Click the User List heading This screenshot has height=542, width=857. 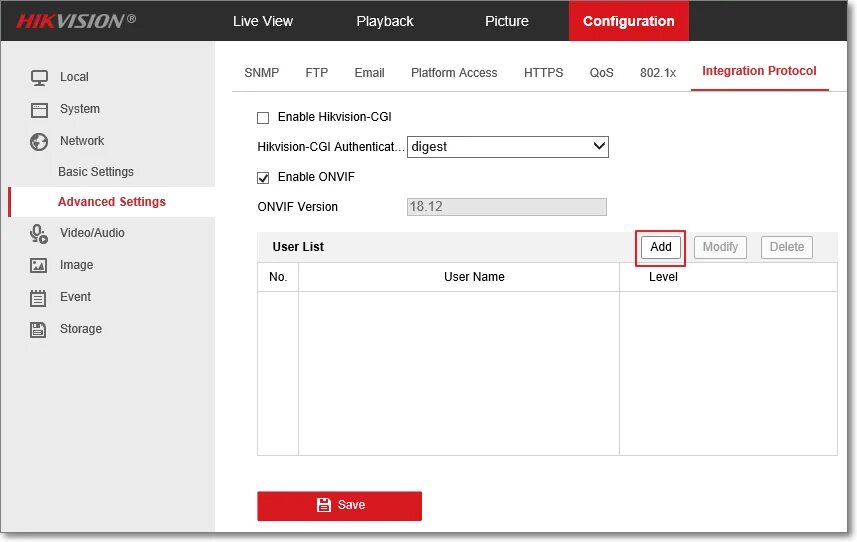tap(298, 247)
